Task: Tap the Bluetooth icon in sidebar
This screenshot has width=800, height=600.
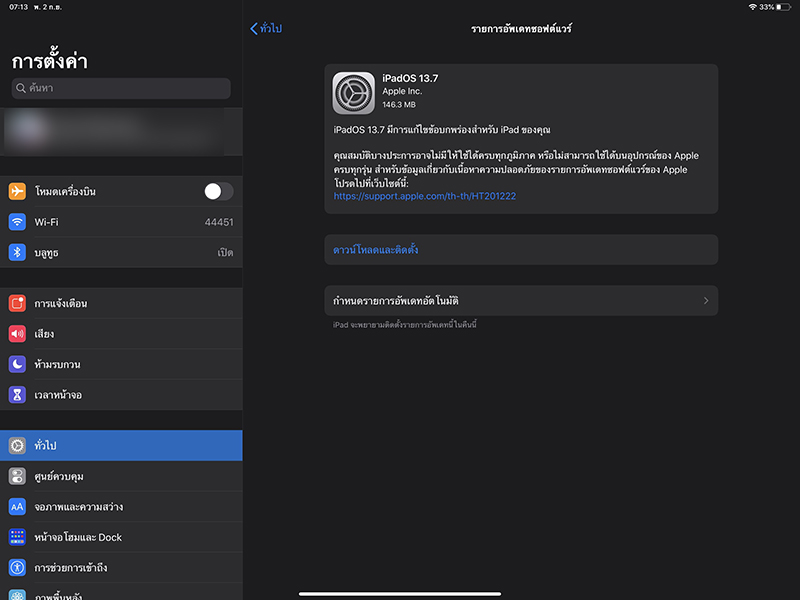Action: coord(17,253)
